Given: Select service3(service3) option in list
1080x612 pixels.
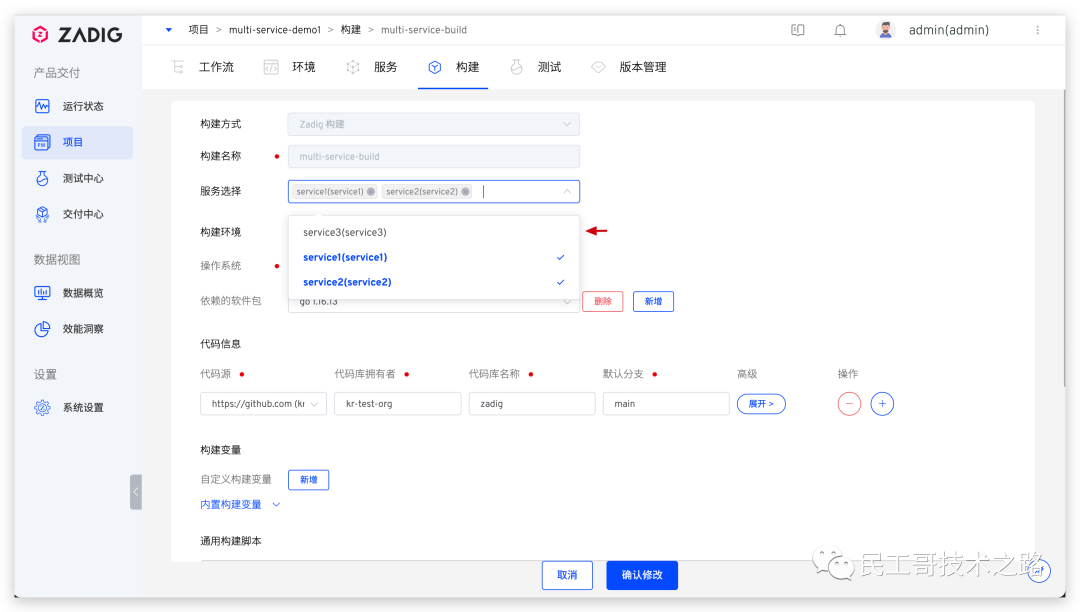Looking at the screenshot, I should [x=345, y=232].
